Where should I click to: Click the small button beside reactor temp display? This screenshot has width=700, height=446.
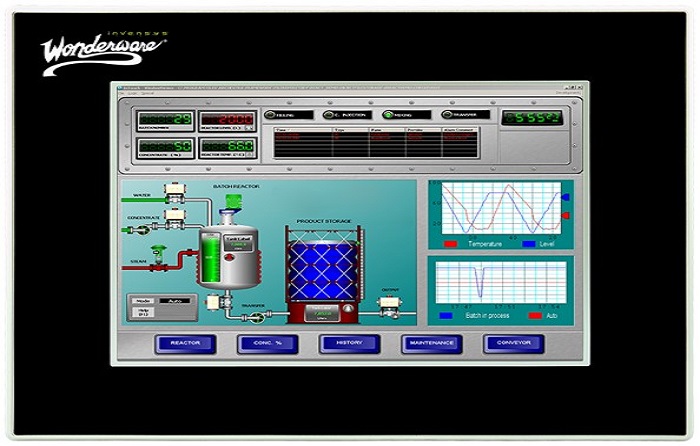[x=249, y=155]
